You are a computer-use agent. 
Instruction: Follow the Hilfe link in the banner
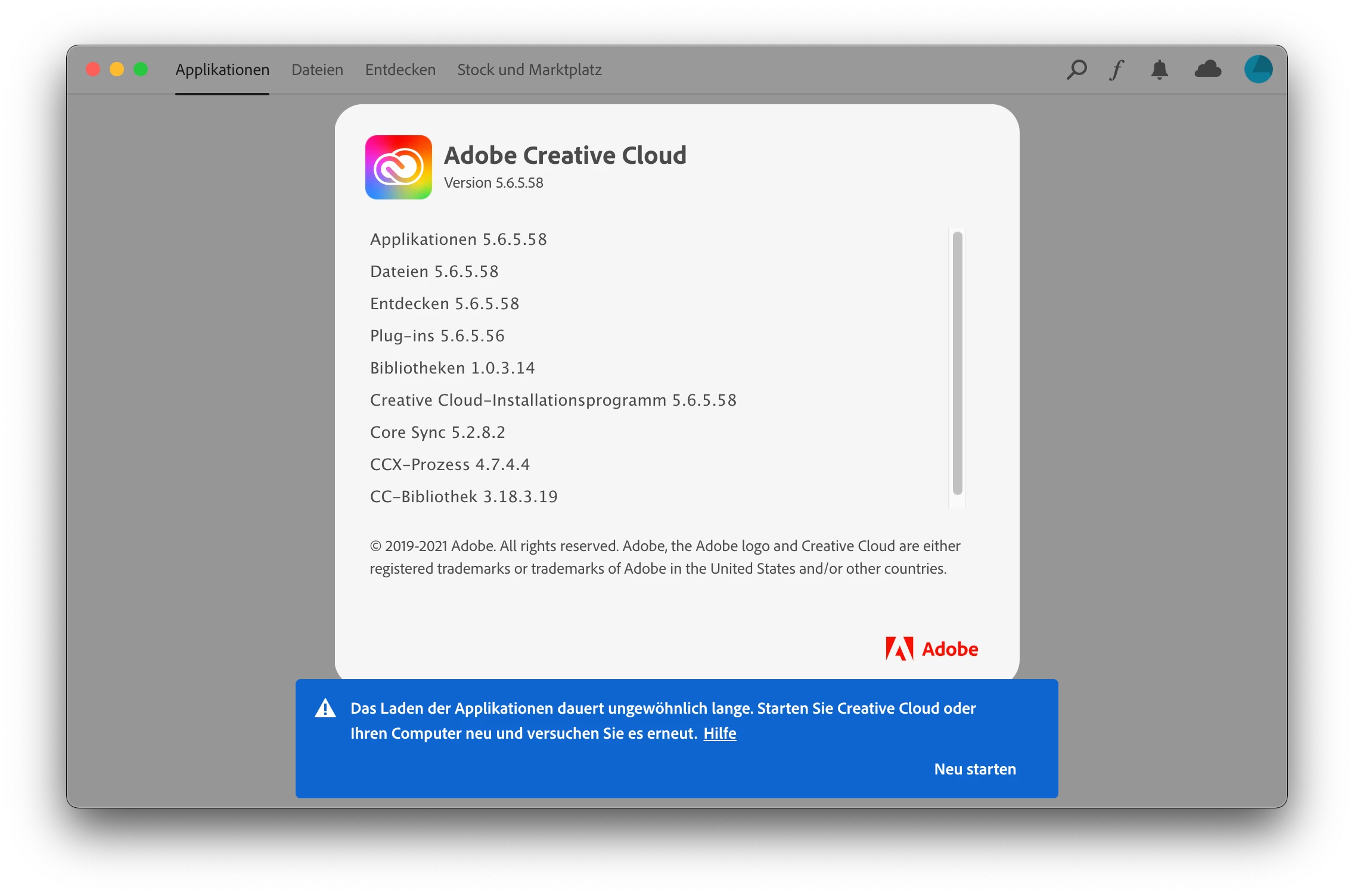[x=719, y=733]
